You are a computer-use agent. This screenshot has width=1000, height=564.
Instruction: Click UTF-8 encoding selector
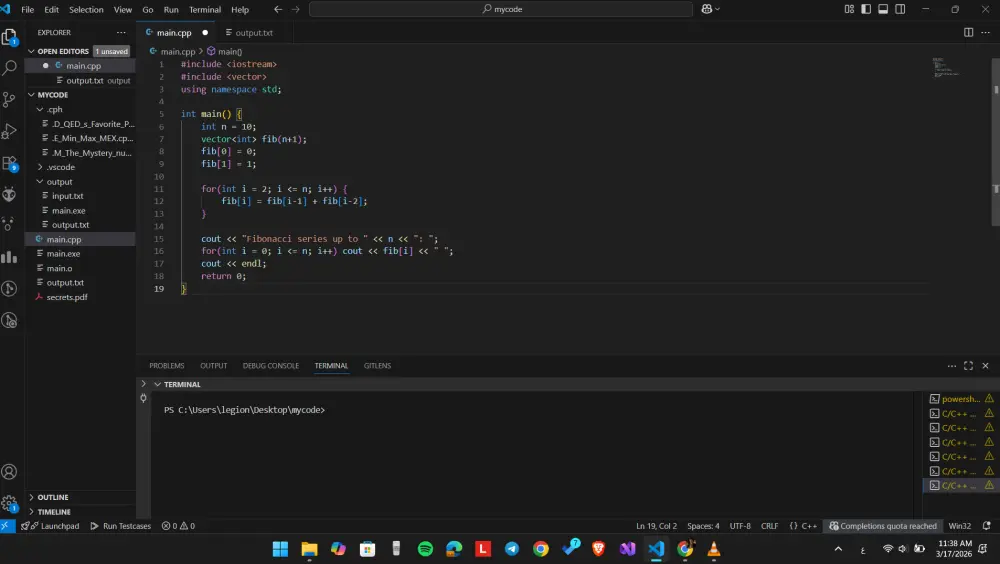pyautogui.click(x=740, y=526)
